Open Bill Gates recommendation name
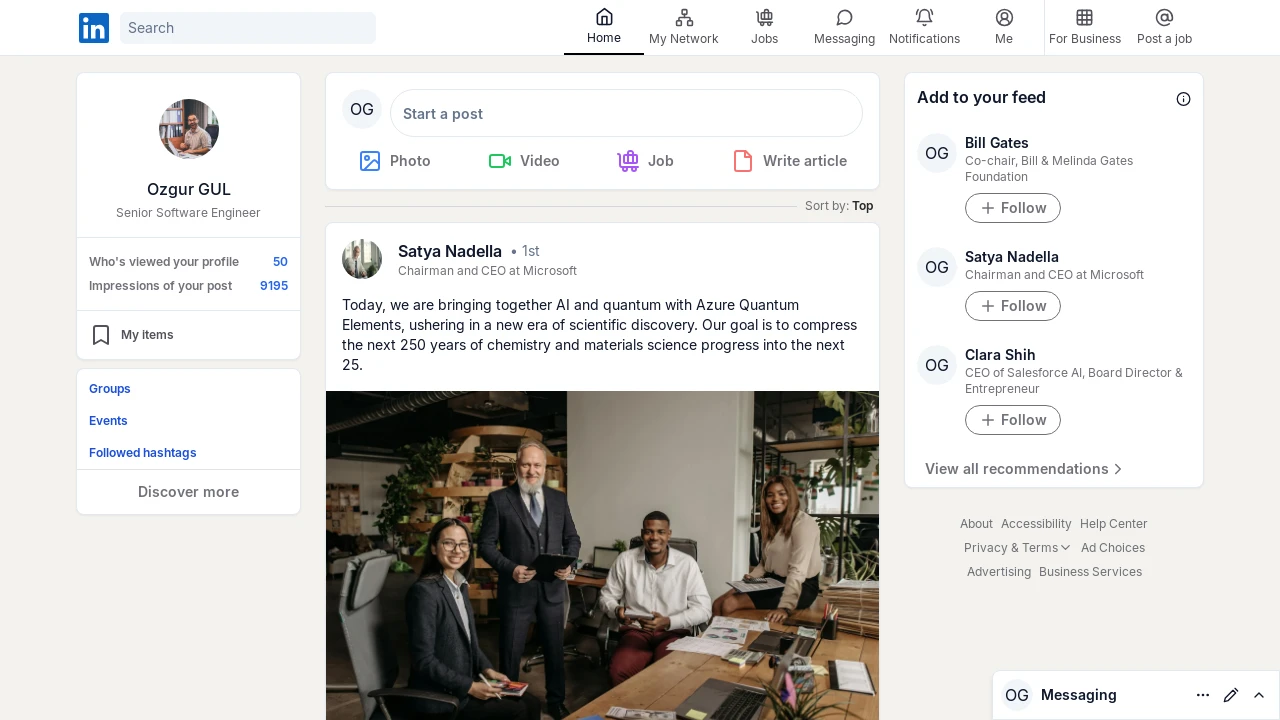Screen dimensions: 1280x720 (x=997, y=143)
